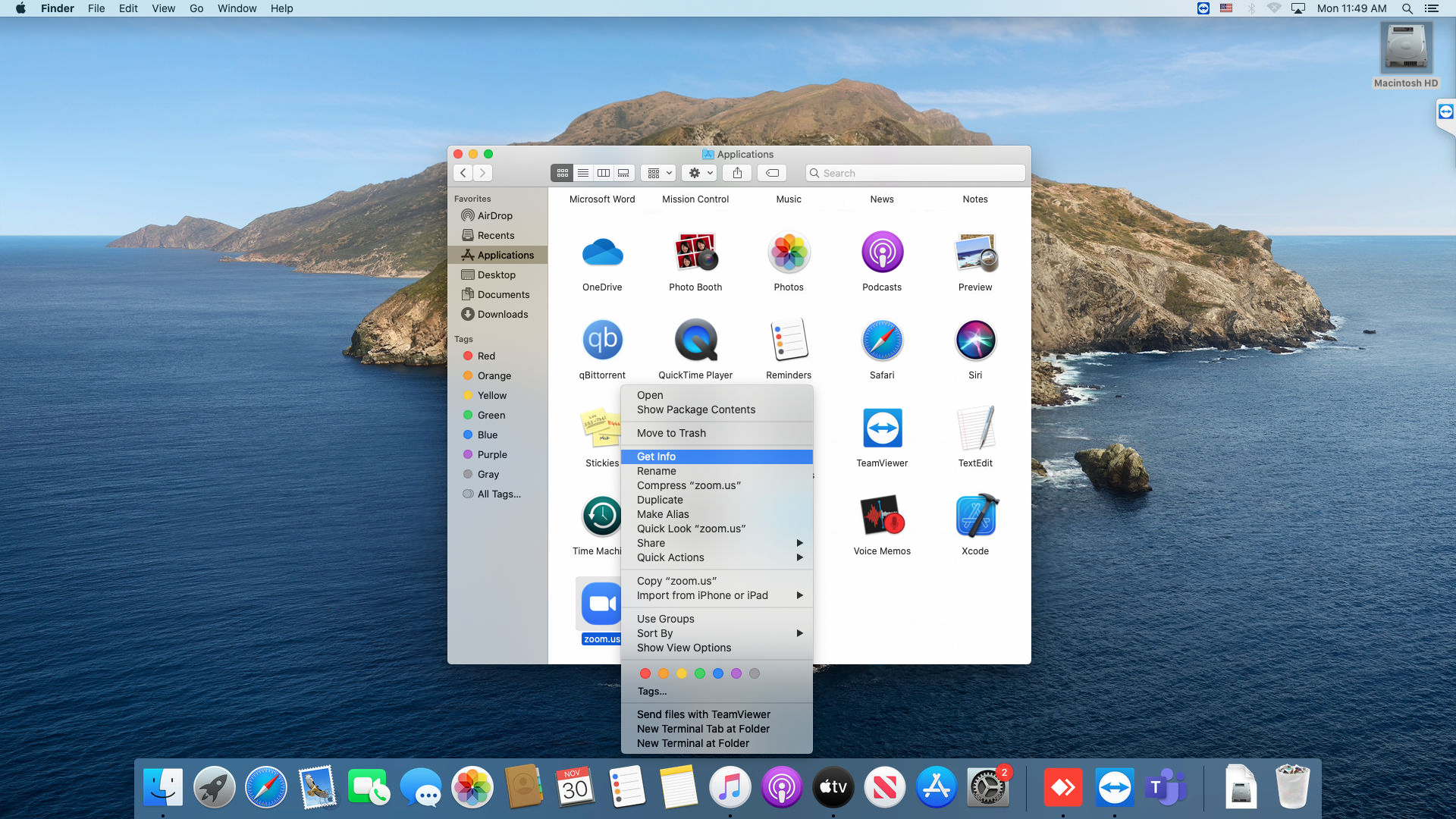Select the Preview app icon
The image size is (1456, 819).
975,253
